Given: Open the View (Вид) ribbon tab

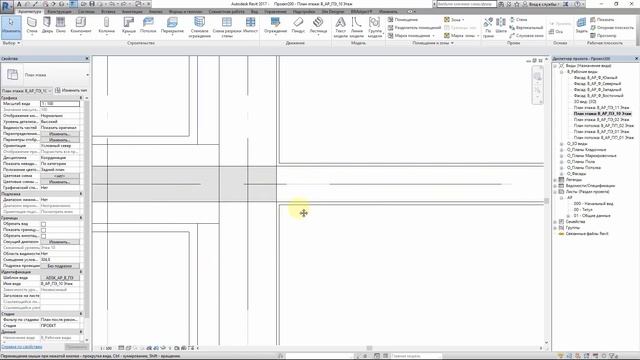Looking at the screenshot, I should [x=254, y=11].
